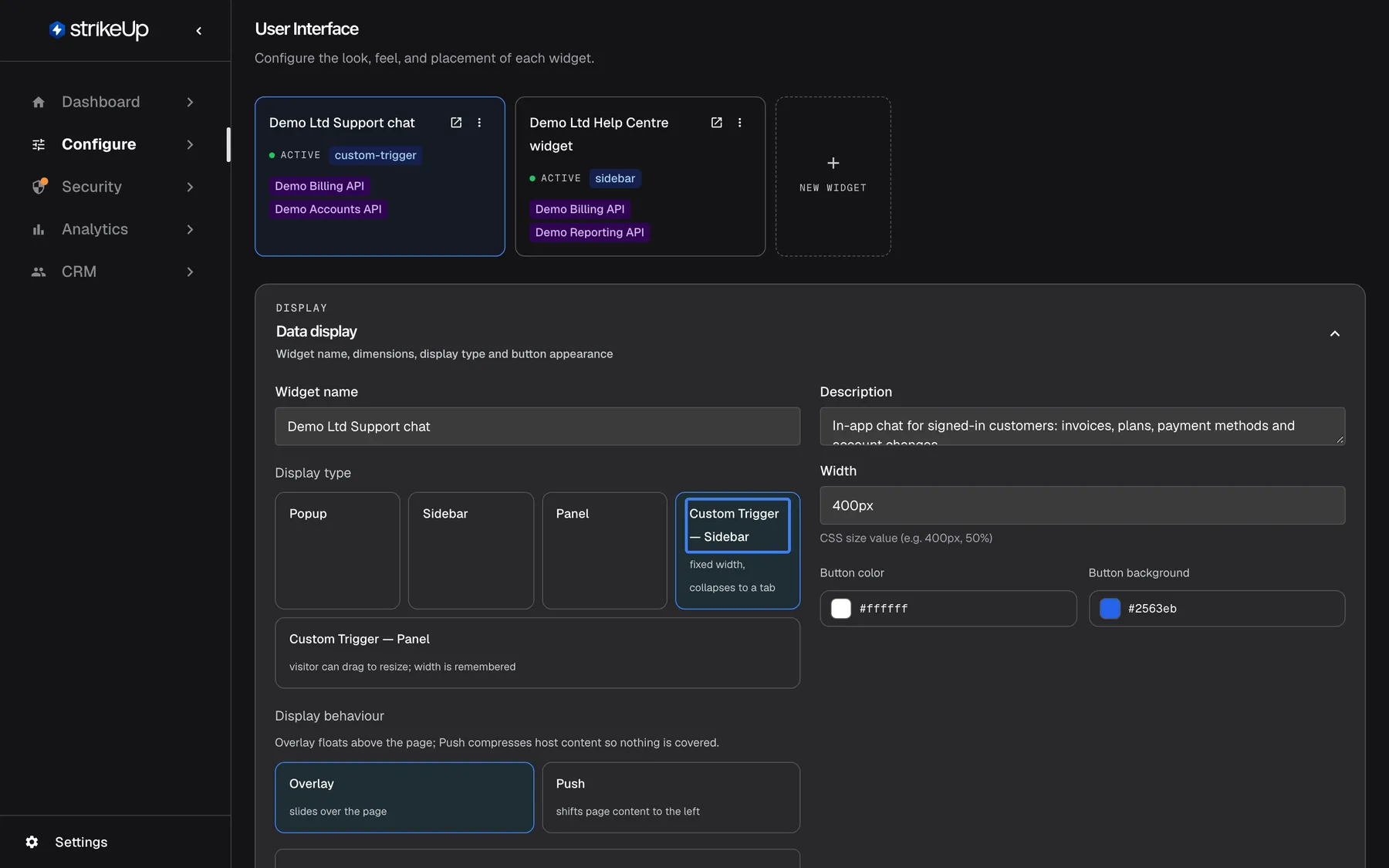Screen dimensions: 1389x868
Task: Open more options for Help Centre widget
Action: tap(739, 123)
